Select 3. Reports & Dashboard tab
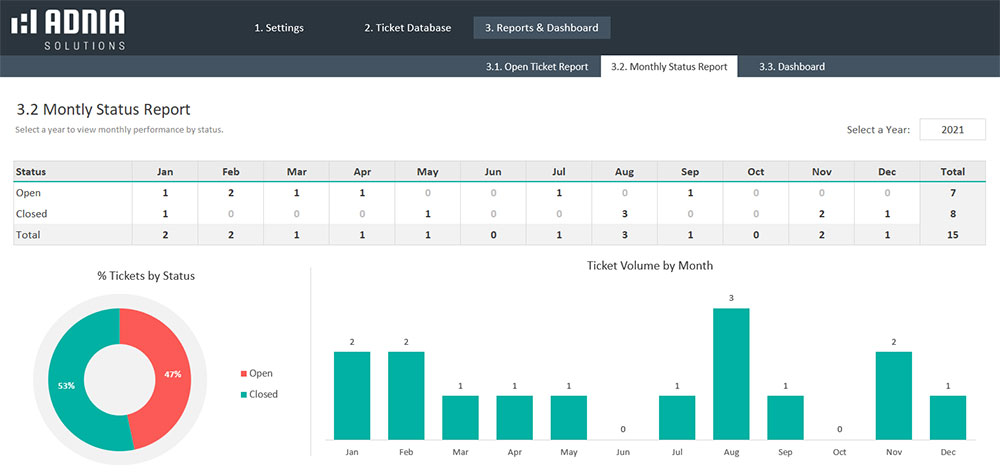1000x476 pixels. [541, 28]
